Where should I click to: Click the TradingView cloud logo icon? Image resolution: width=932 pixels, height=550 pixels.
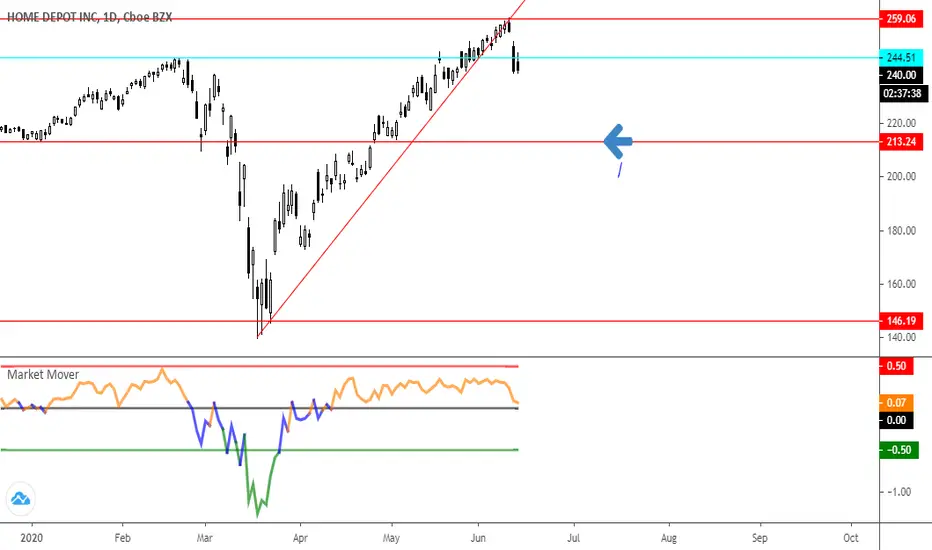click(x=21, y=498)
